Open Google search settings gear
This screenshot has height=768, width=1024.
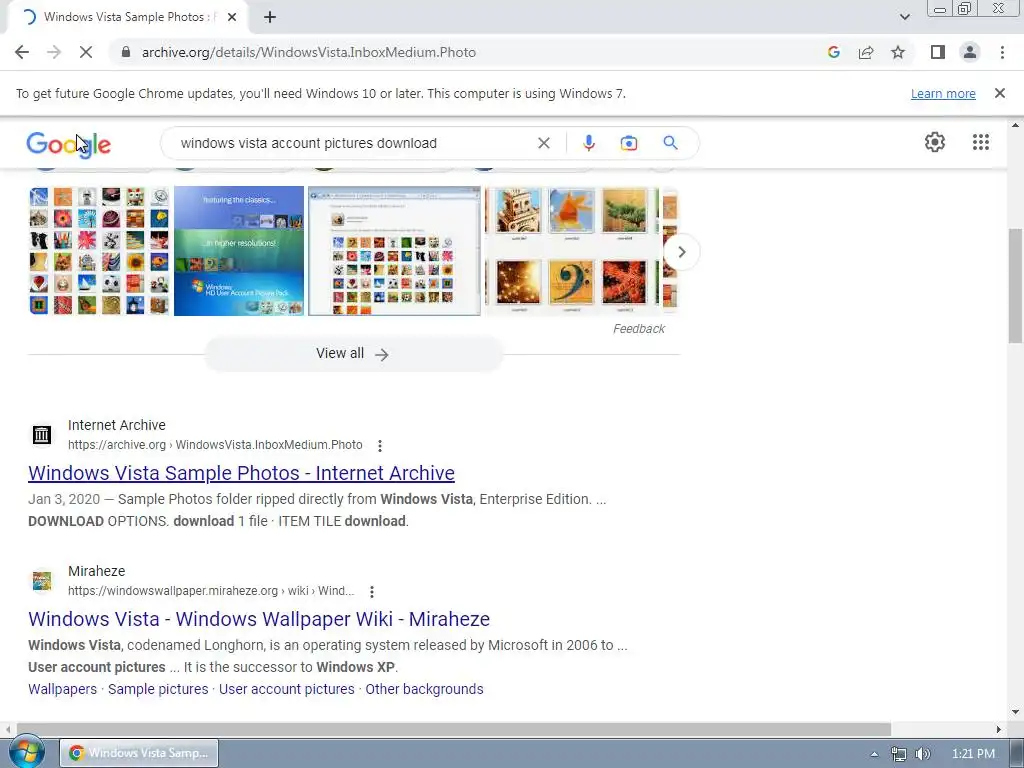pyautogui.click(x=935, y=142)
